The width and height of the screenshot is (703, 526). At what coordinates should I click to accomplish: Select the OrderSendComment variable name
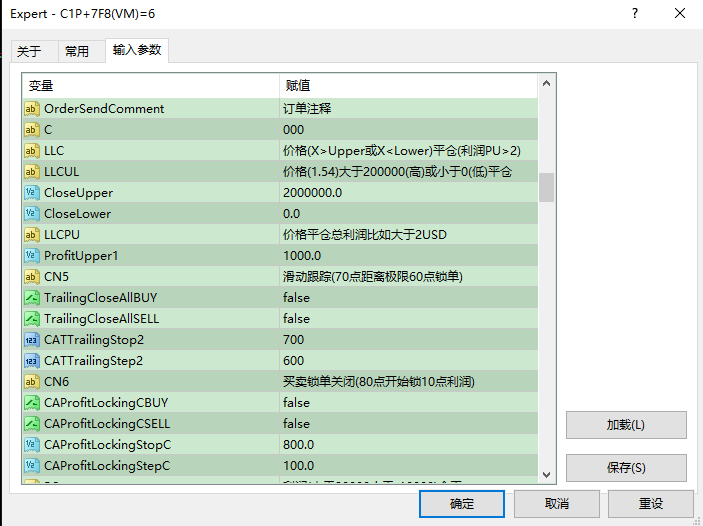(x=104, y=109)
